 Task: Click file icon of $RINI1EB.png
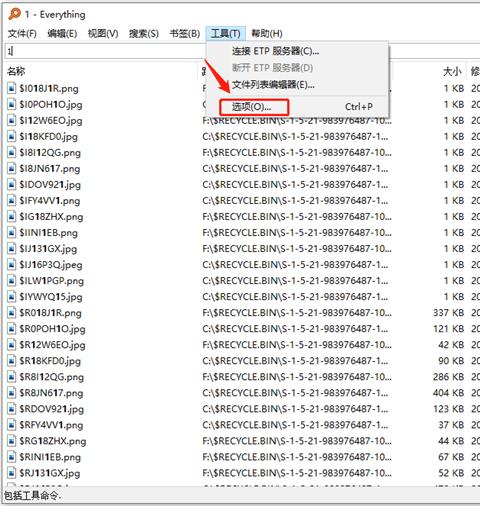(12, 457)
